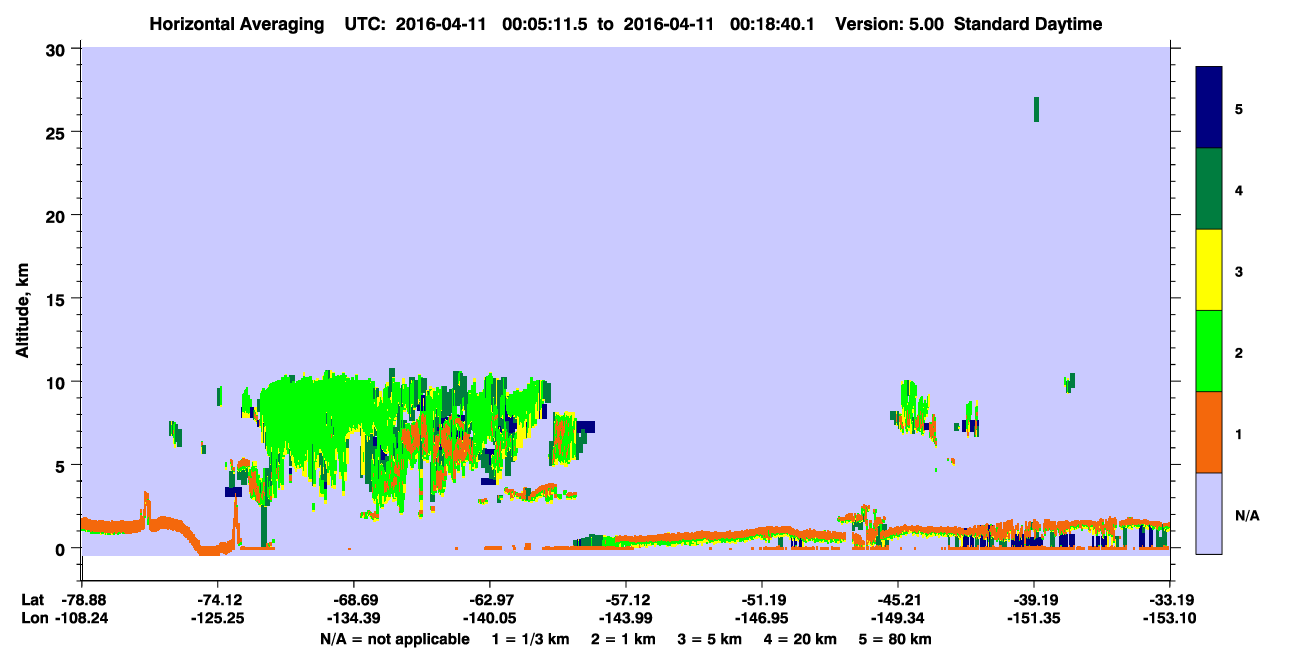Click the latitude value -57.12
The image size is (1300, 667).
click(625, 600)
